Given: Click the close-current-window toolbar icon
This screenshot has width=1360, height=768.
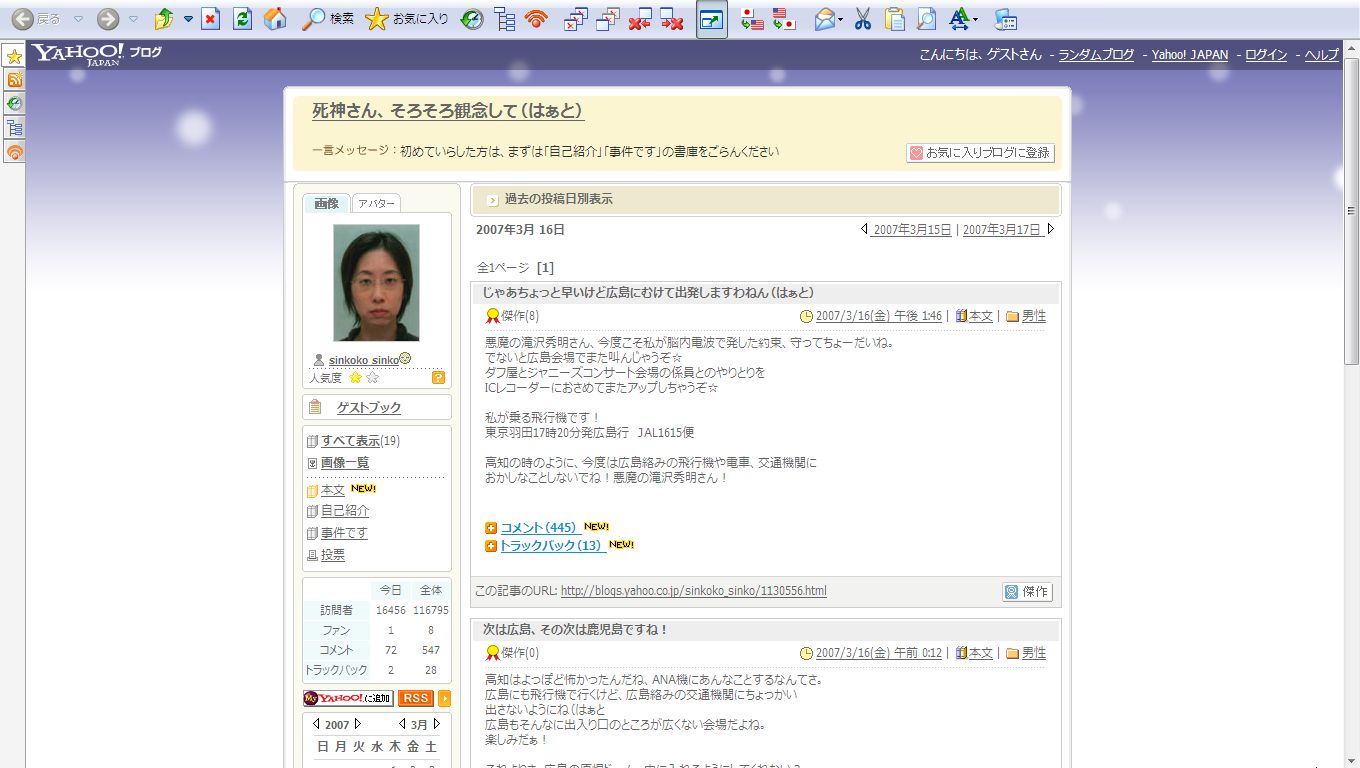Looking at the screenshot, I should coord(576,19).
